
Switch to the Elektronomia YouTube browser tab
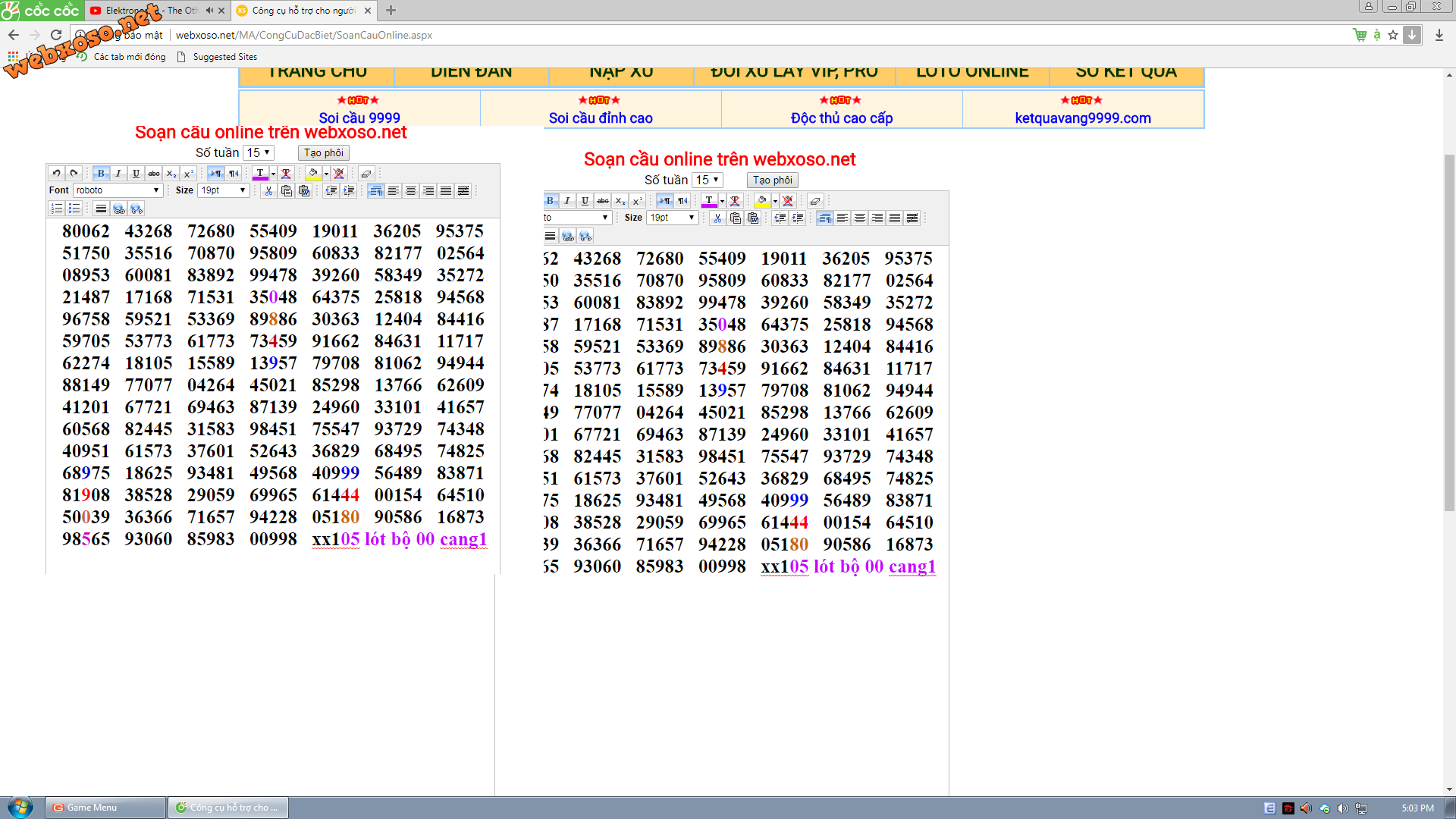[x=152, y=11]
